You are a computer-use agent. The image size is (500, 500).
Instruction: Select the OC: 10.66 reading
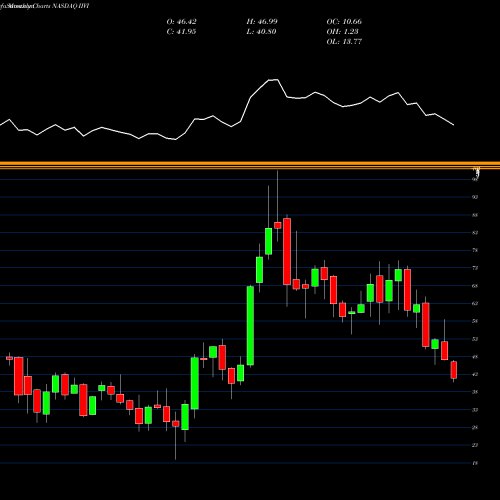click(x=344, y=22)
